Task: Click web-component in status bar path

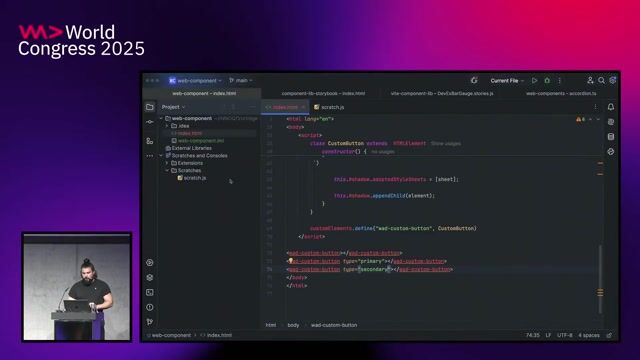Action: (x=171, y=335)
